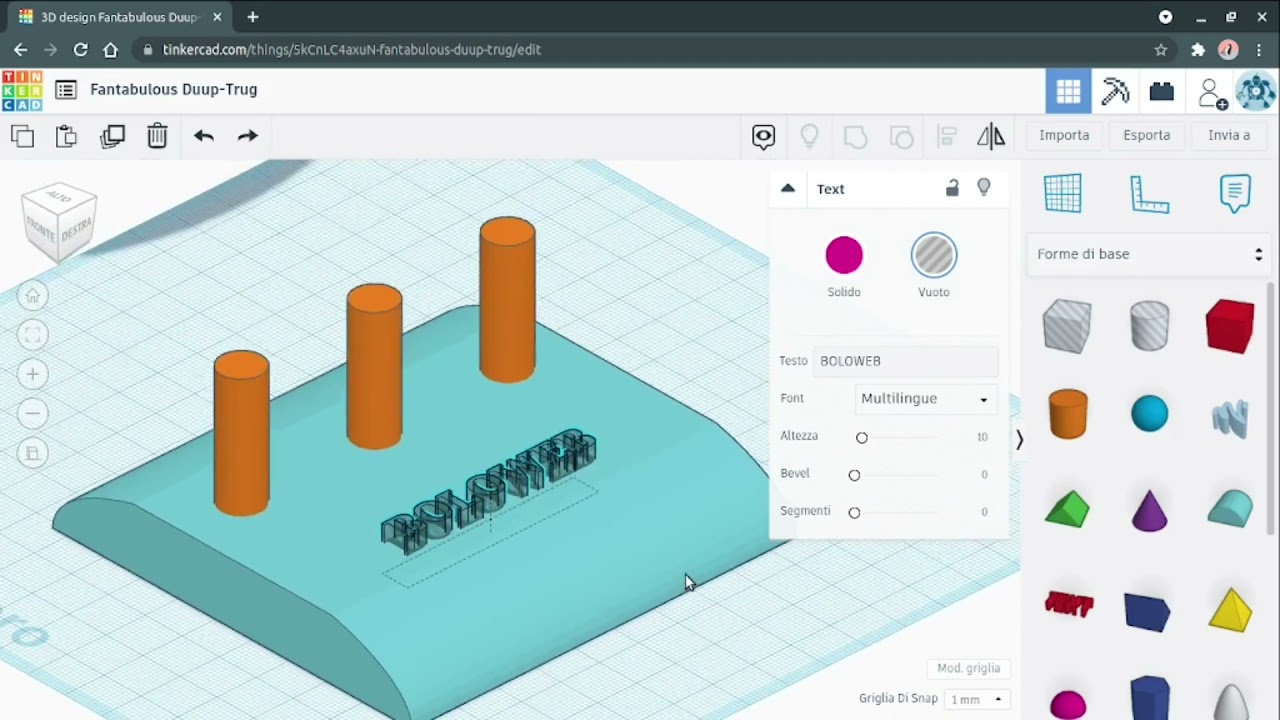Select the Workplane tool

click(1063, 193)
